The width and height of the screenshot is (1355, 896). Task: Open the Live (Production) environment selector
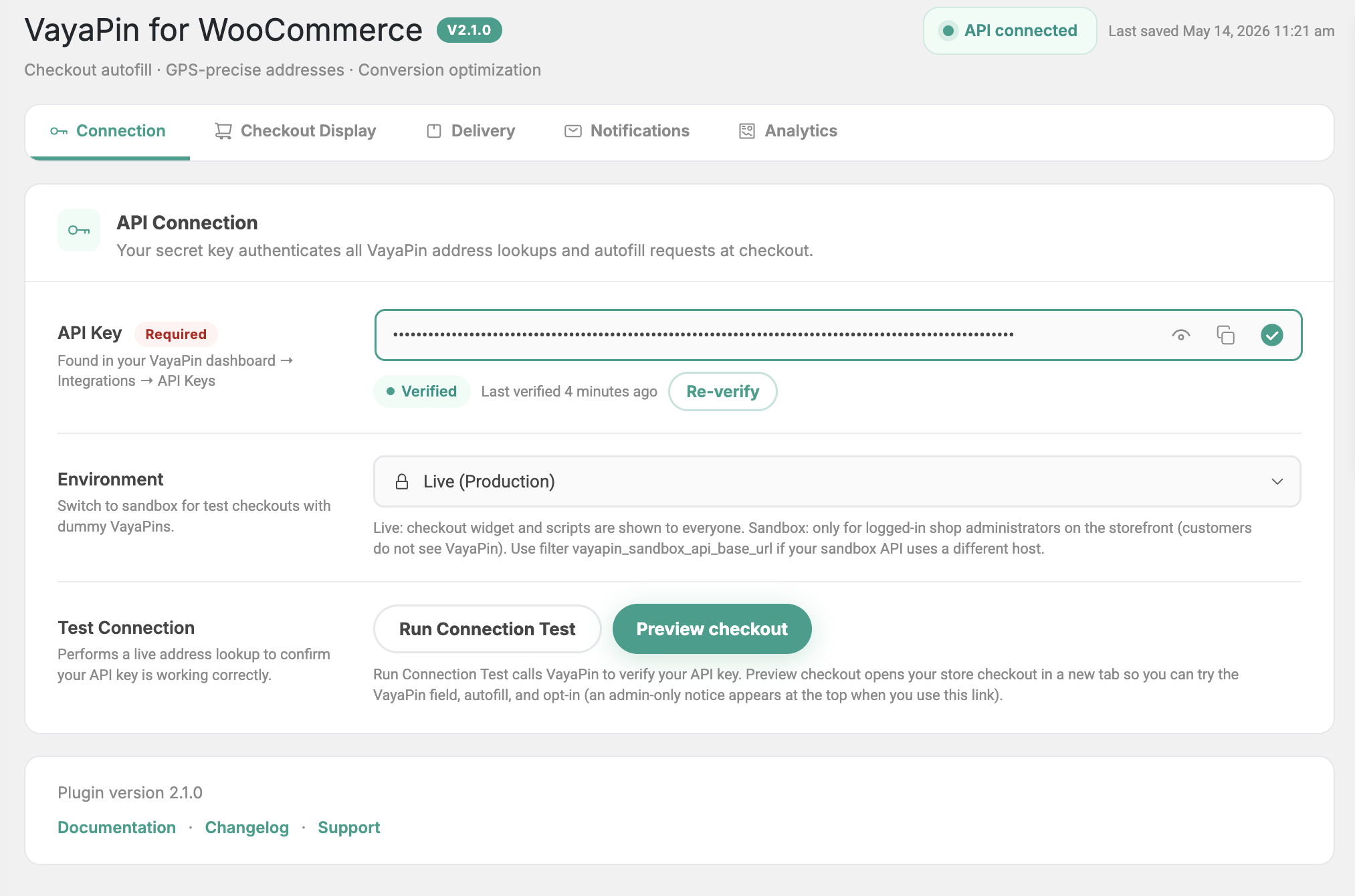click(837, 481)
